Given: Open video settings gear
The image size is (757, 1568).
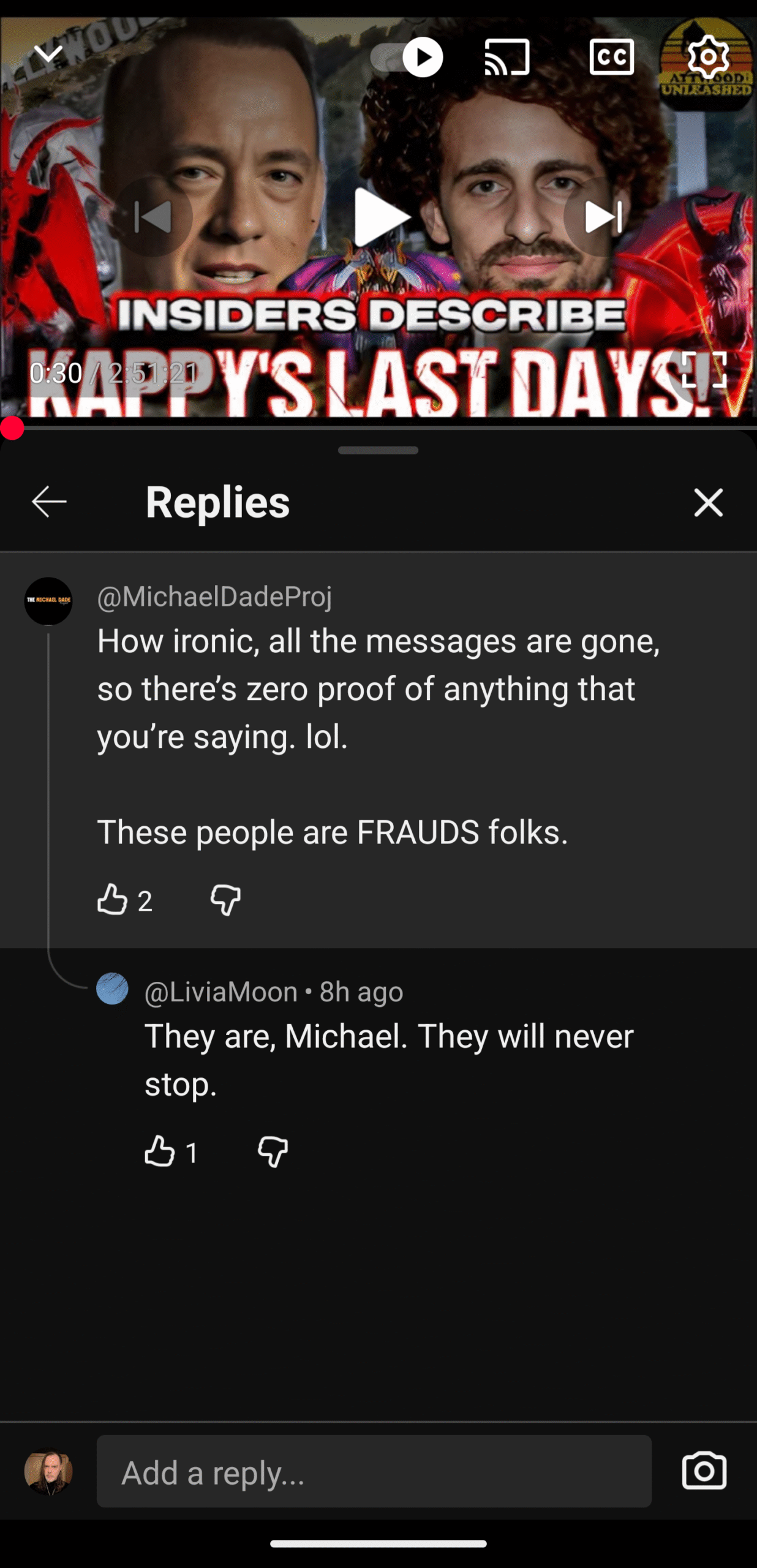Looking at the screenshot, I should pyautogui.click(x=708, y=58).
